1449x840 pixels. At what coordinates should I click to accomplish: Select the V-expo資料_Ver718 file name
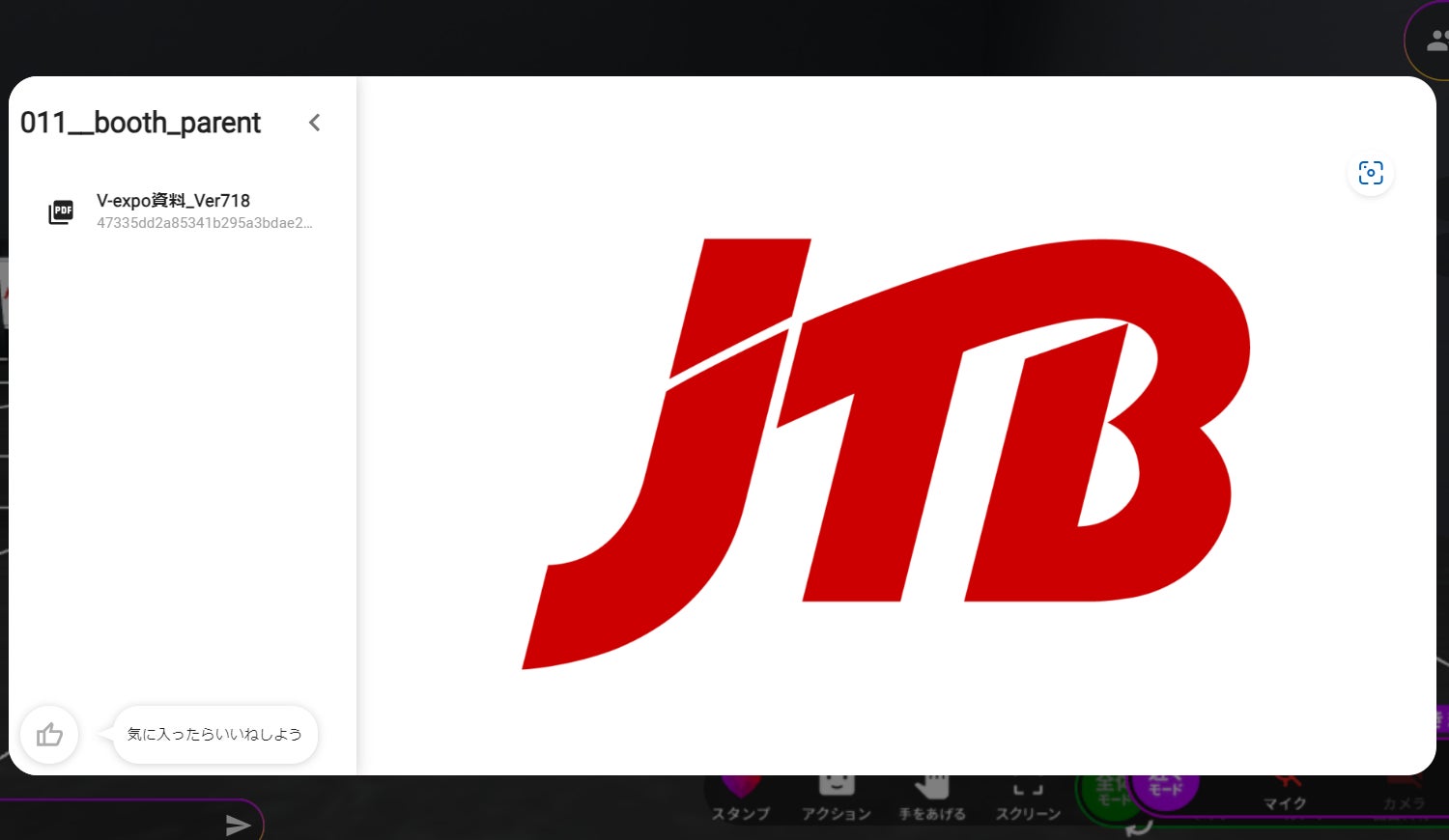coord(173,201)
